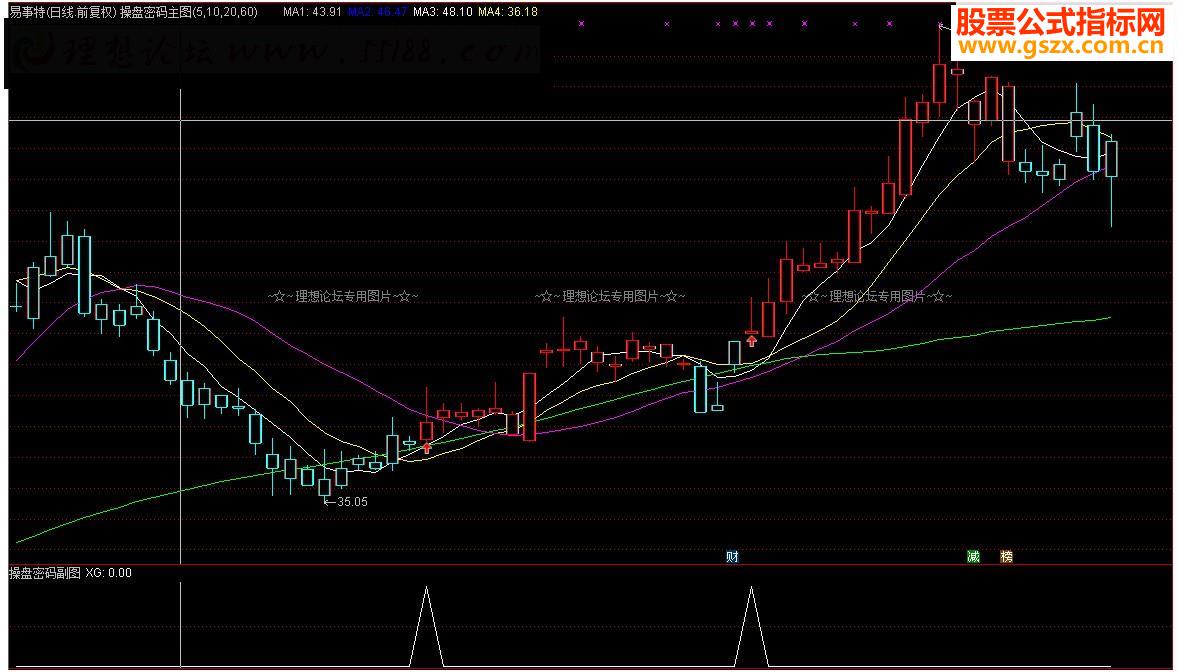Click the left red up-arrow buy signal

(427, 448)
